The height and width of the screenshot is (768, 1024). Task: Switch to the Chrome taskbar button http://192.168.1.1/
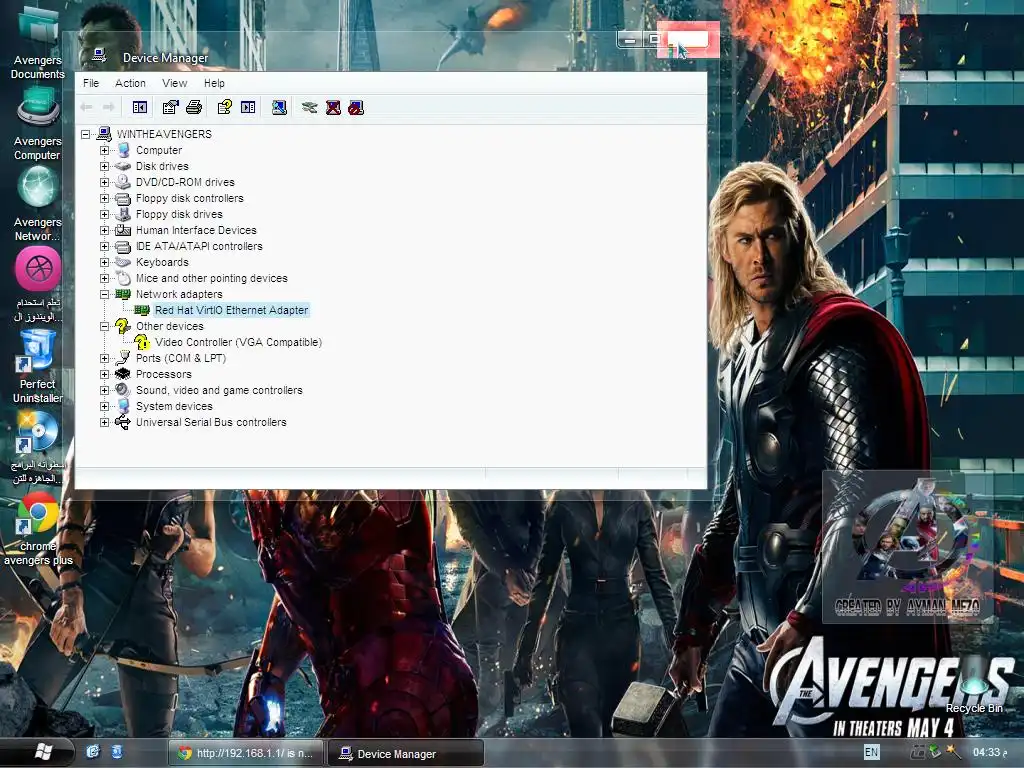tap(246, 753)
